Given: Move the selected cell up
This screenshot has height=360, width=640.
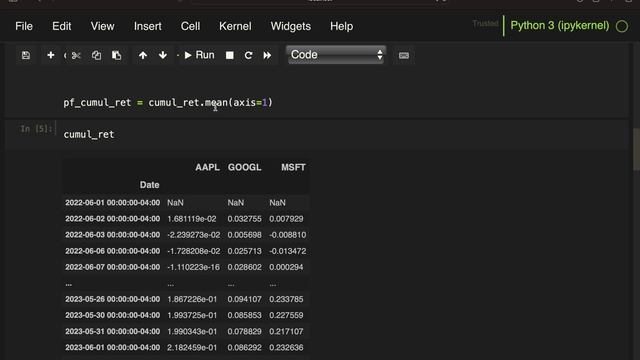Looking at the screenshot, I should (143, 55).
